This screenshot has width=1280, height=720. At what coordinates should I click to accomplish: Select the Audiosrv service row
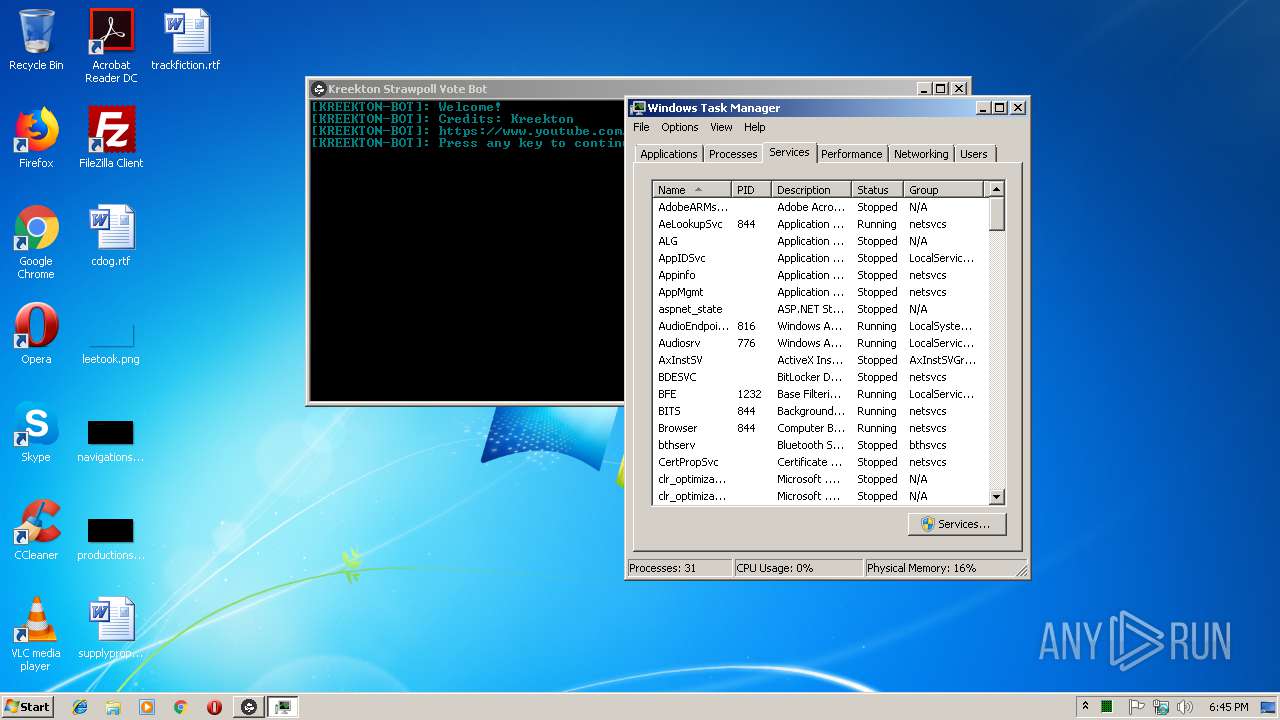(x=820, y=343)
